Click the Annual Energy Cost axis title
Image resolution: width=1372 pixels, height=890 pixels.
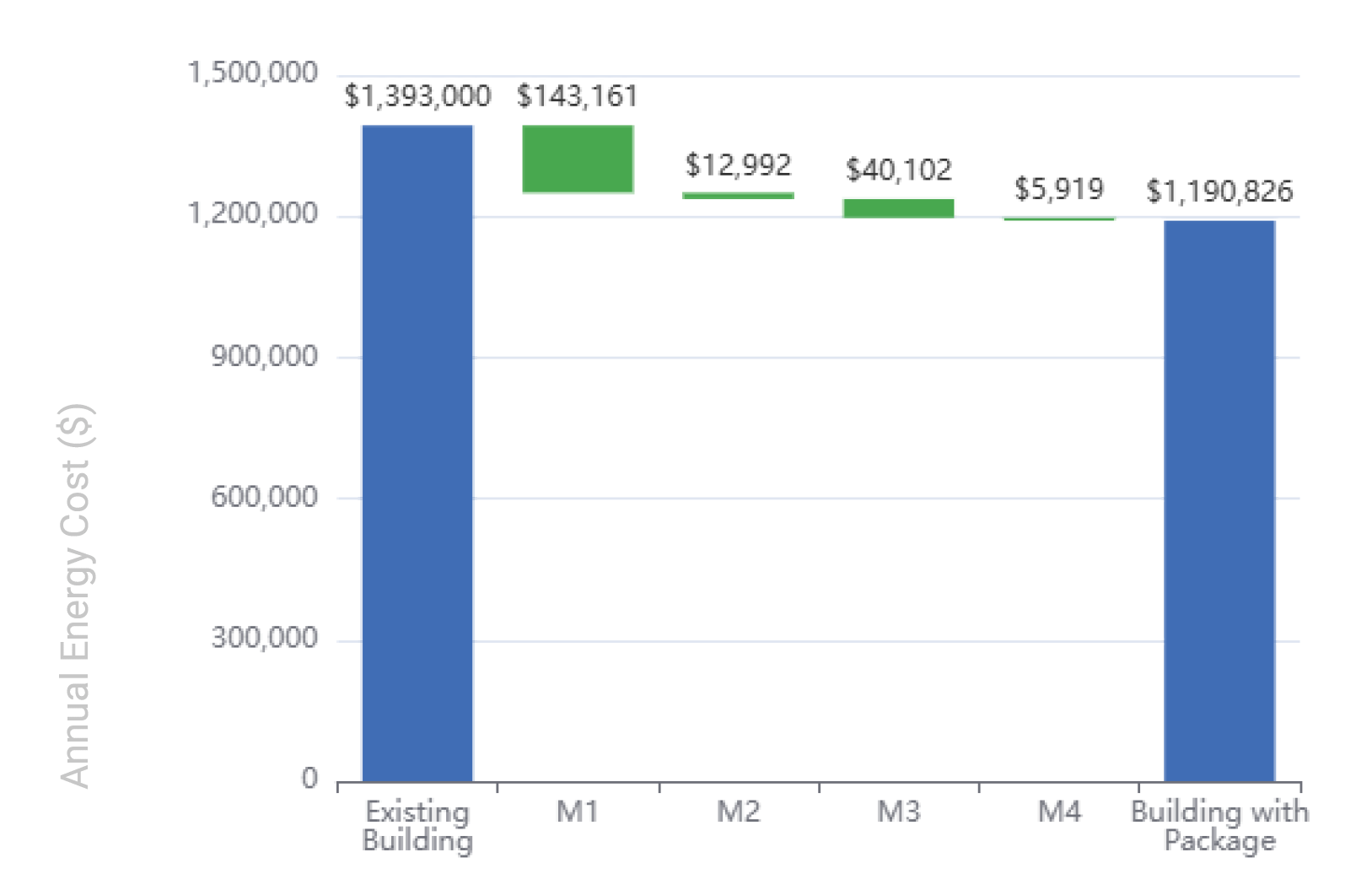click(76, 596)
